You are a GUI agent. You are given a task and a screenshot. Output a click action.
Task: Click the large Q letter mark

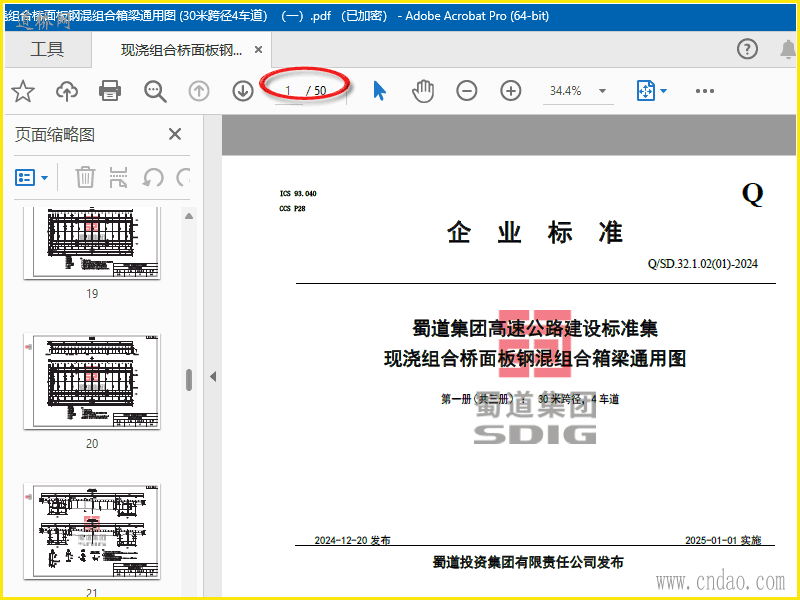(753, 194)
